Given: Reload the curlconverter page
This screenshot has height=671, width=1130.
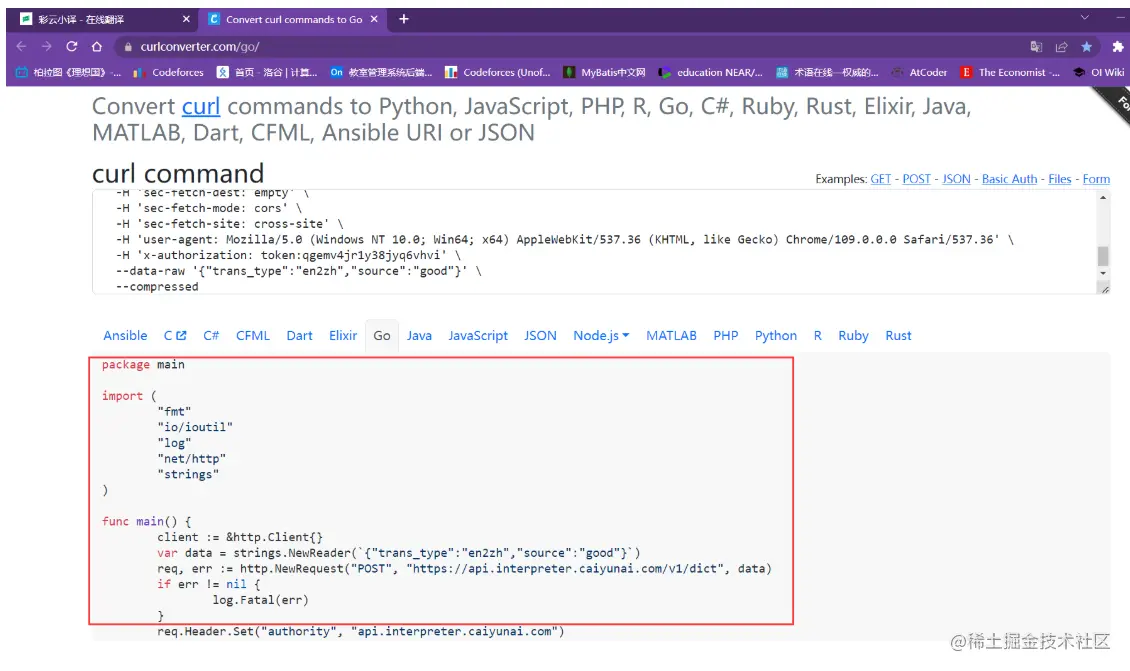Looking at the screenshot, I should pos(71,46).
